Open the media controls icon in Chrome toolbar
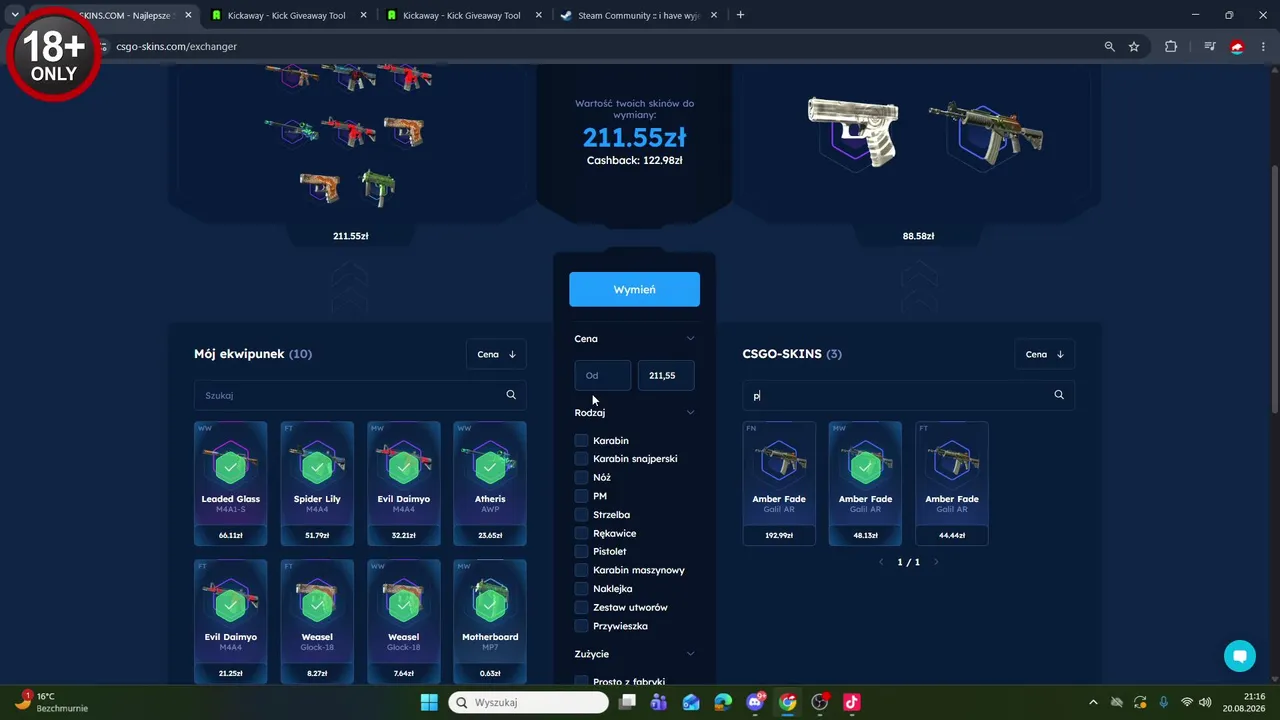Viewport: 1280px width, 720px height. point(1209,46)
